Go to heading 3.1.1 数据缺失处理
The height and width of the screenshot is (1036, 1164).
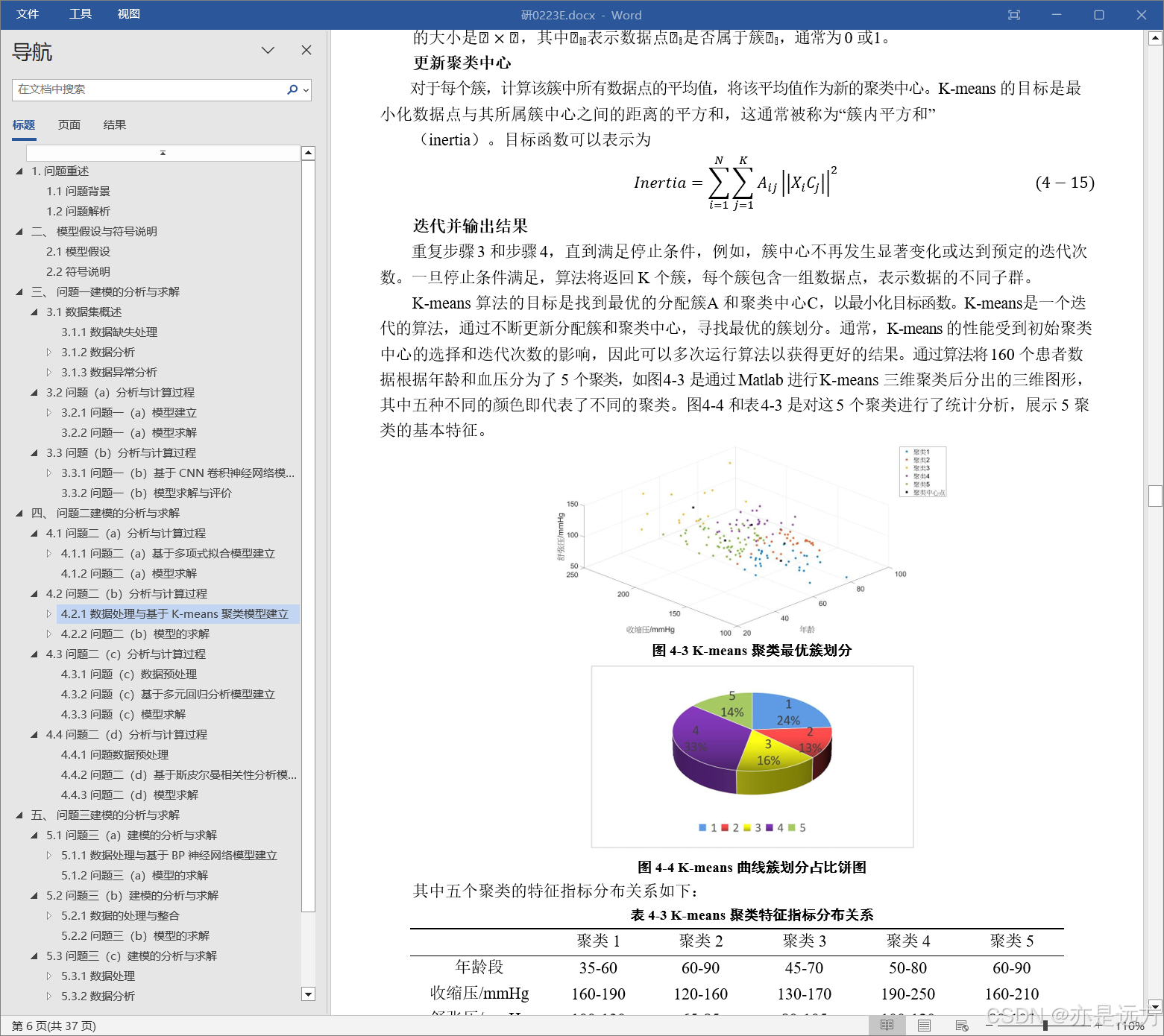[110, 332]
